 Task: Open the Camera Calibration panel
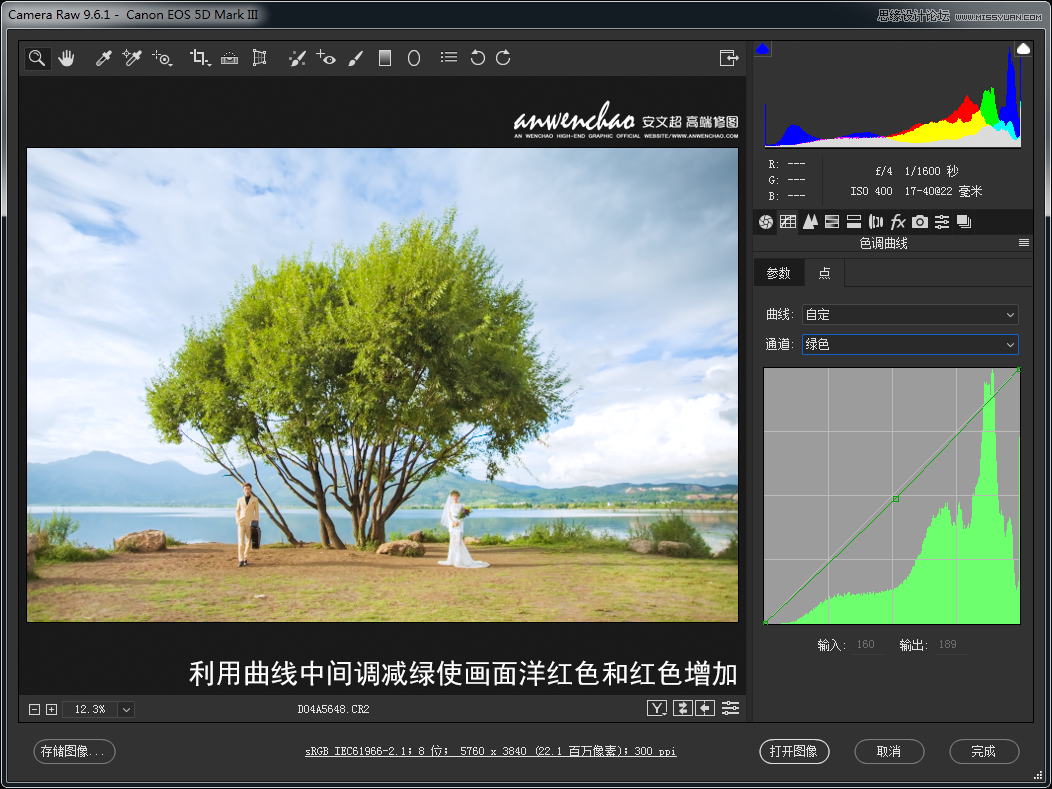(920, 222)
